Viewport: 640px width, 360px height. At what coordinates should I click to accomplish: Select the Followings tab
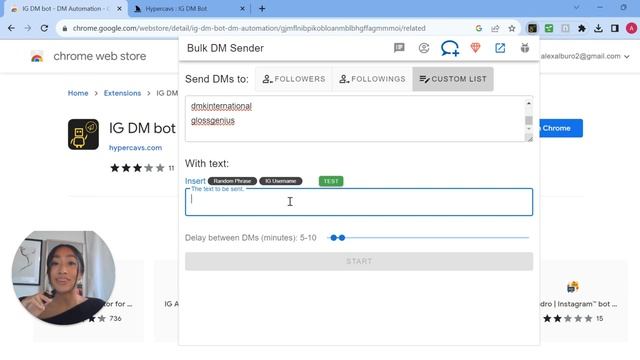pyautogui.click(x=372, y=79)
